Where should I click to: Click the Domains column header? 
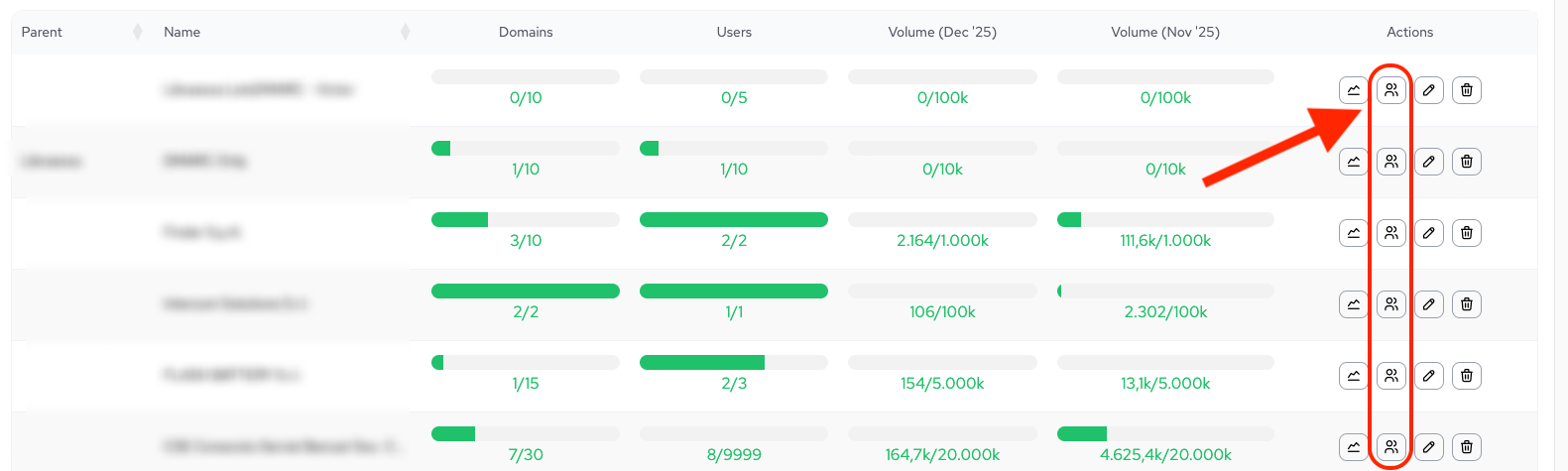pos(526,33)
